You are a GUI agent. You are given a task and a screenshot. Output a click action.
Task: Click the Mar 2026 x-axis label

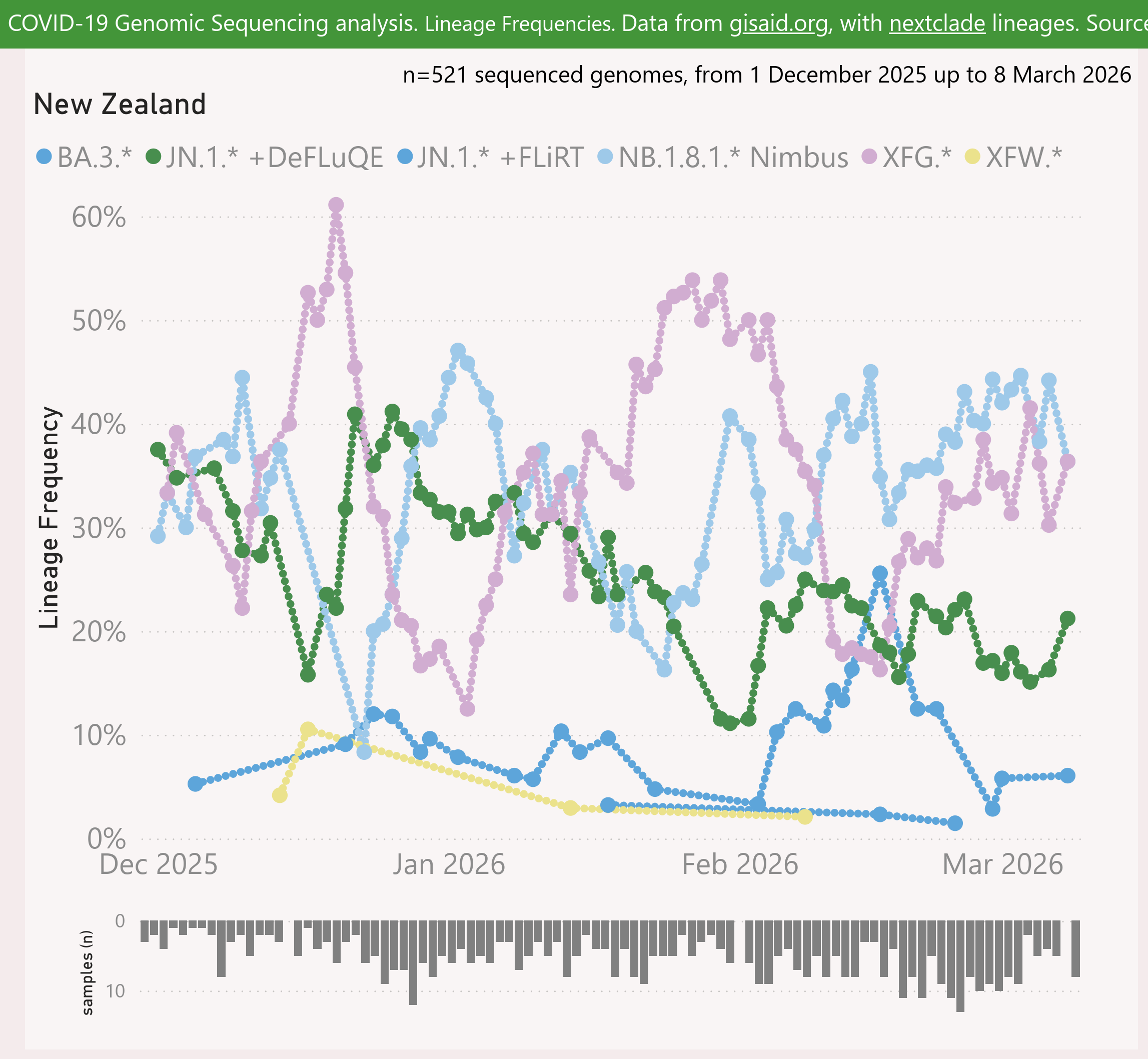[1003, 864]
